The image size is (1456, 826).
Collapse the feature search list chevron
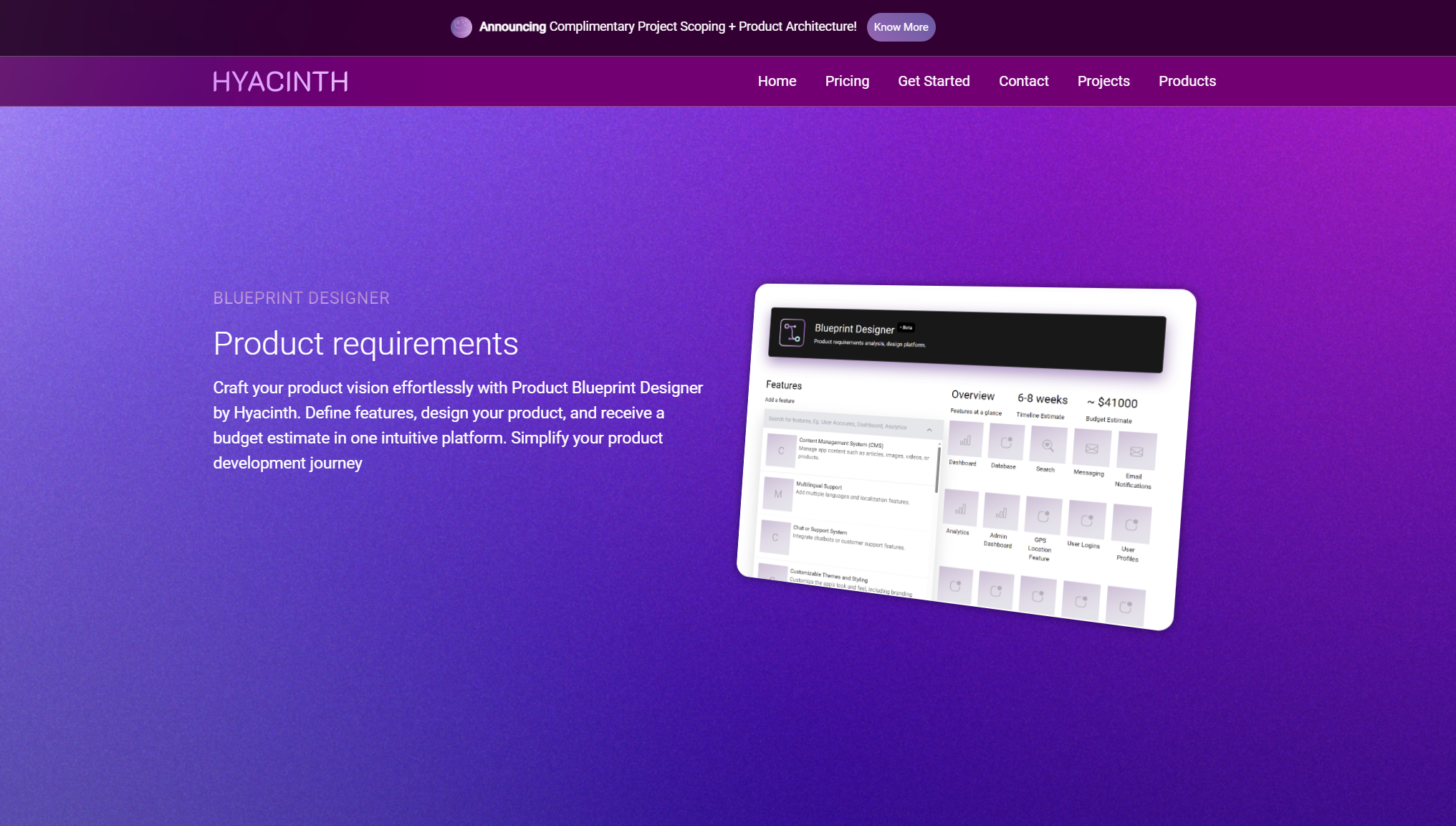click(x=929, y=430)
